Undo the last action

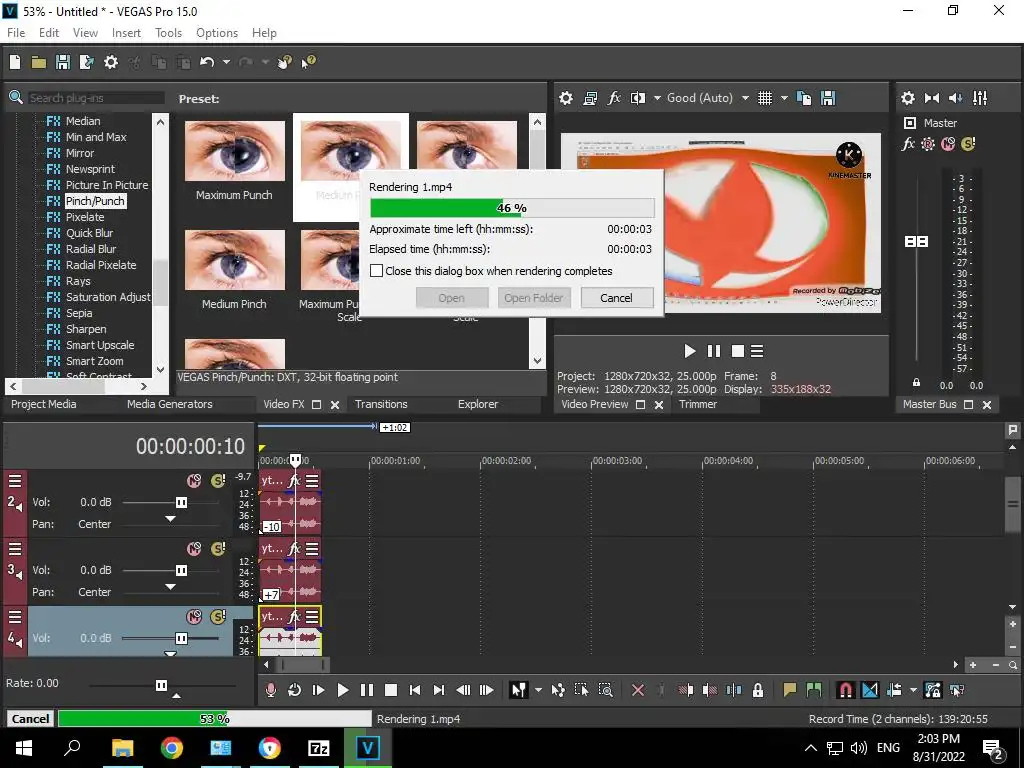click(x=207, y=62)
